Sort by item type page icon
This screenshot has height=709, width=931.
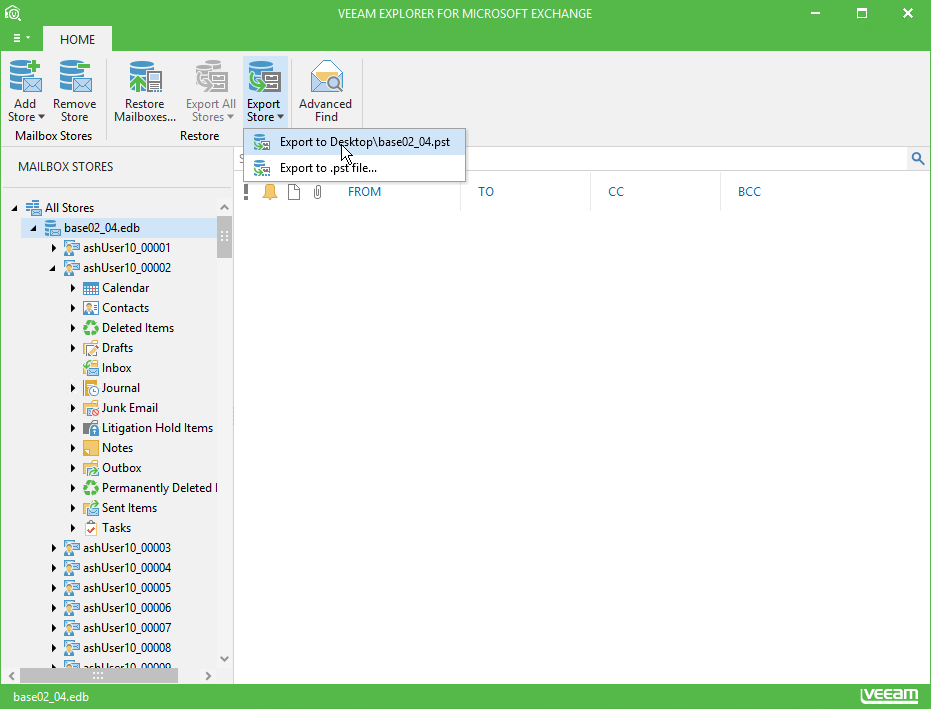294,192
